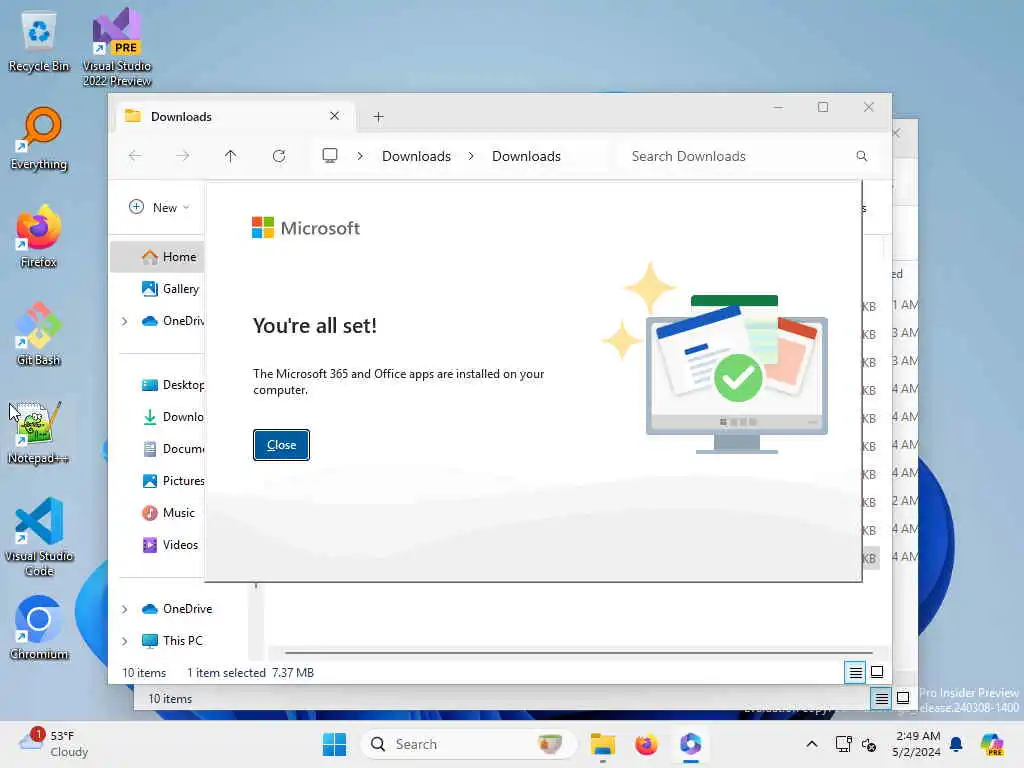Open Visual Studio 2022 Preview shortcut
Viewport: 1024px width, 768px height.
(117, 48)
